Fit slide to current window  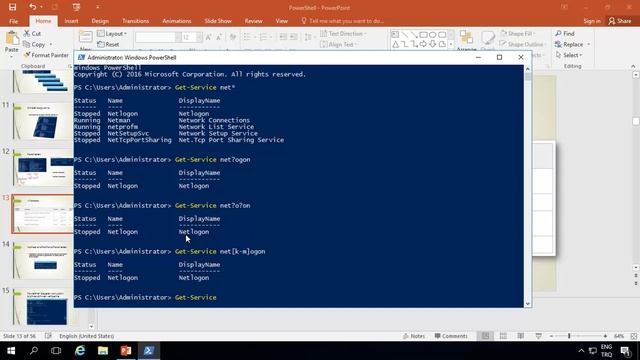coord(633,336)
